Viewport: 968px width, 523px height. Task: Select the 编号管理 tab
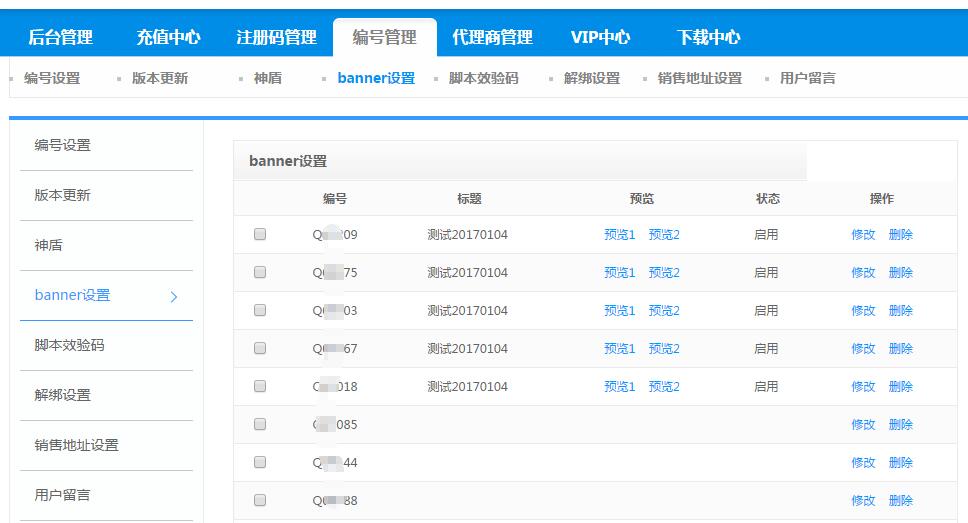tap(385, 37)
